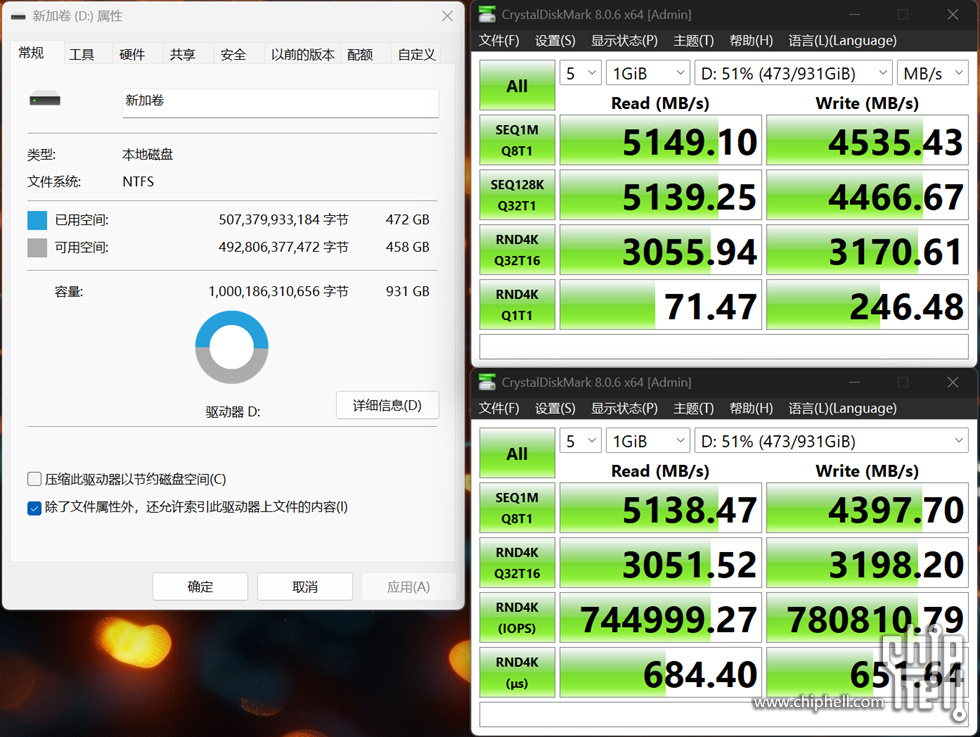Viewport: 980px width, 737px height.
Task: Run RND4K Q32T16 test in lower CrystalDiskMark window
Action: (517, 563)
